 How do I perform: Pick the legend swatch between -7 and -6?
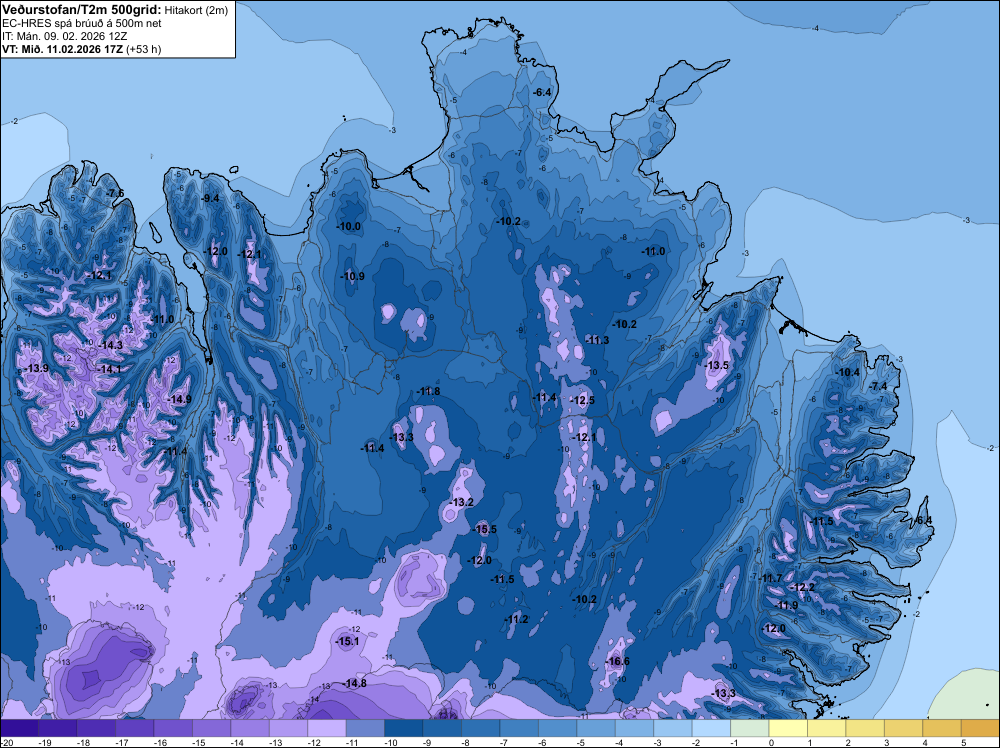point(519,728)
